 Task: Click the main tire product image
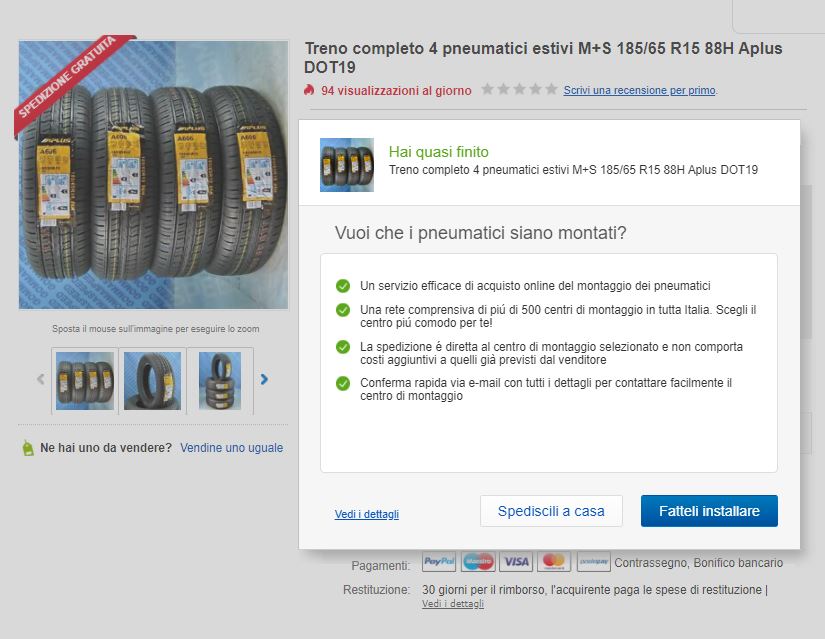(154, 175)
